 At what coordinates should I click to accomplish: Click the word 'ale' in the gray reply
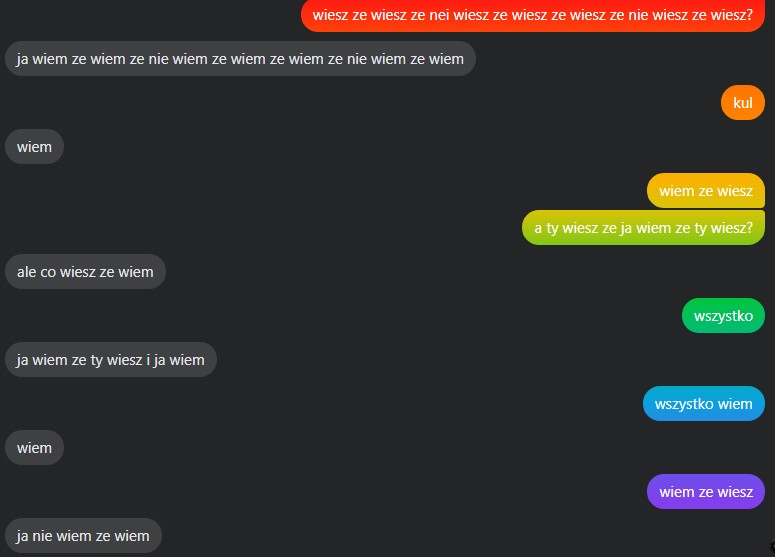point(27,272)
